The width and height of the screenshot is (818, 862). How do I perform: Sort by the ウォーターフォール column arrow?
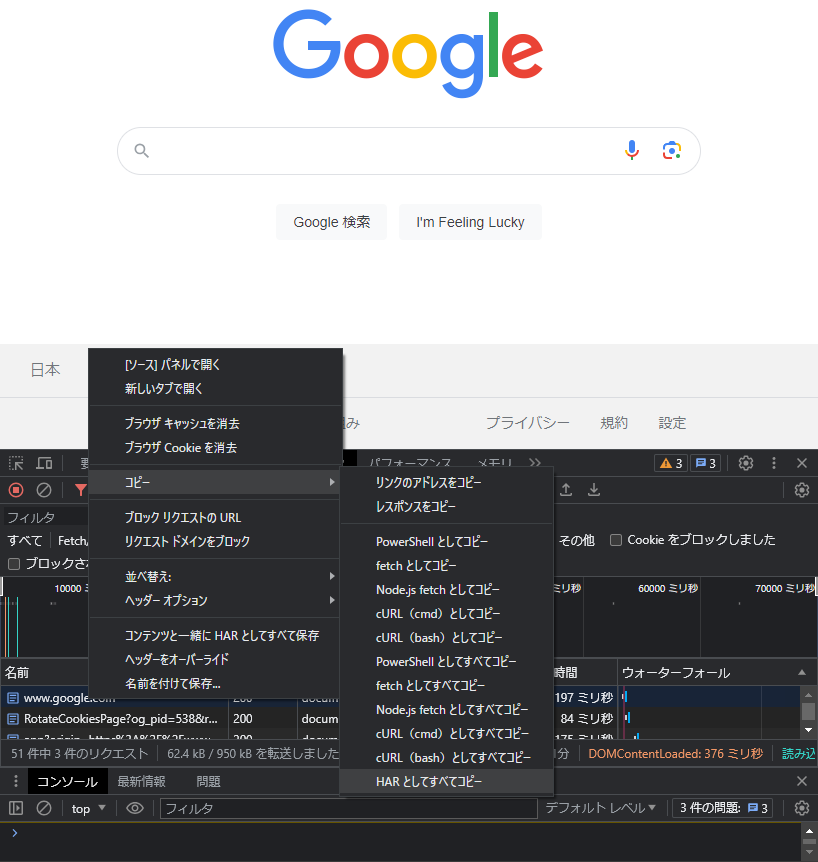coord(802,672)
